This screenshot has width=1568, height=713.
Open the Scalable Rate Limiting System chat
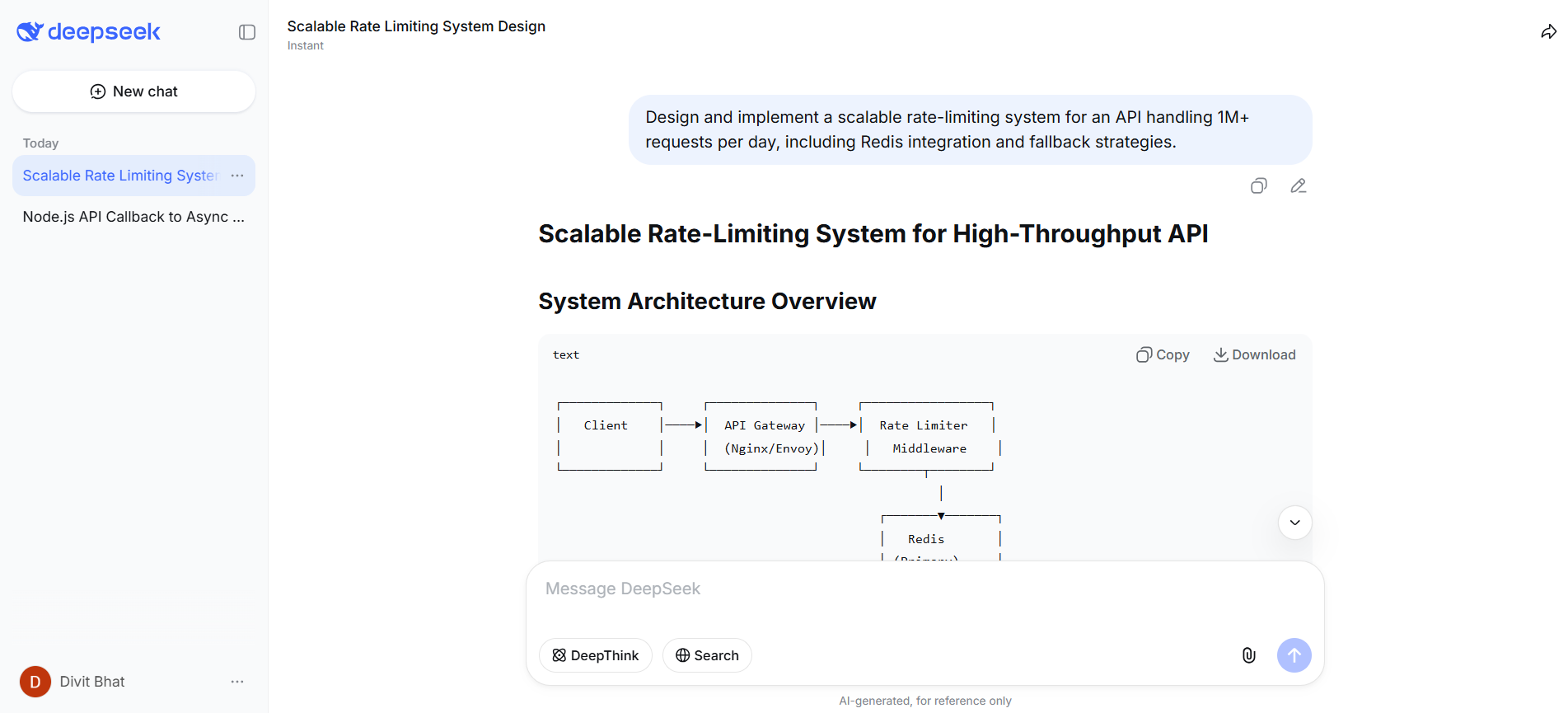(120, 176)
